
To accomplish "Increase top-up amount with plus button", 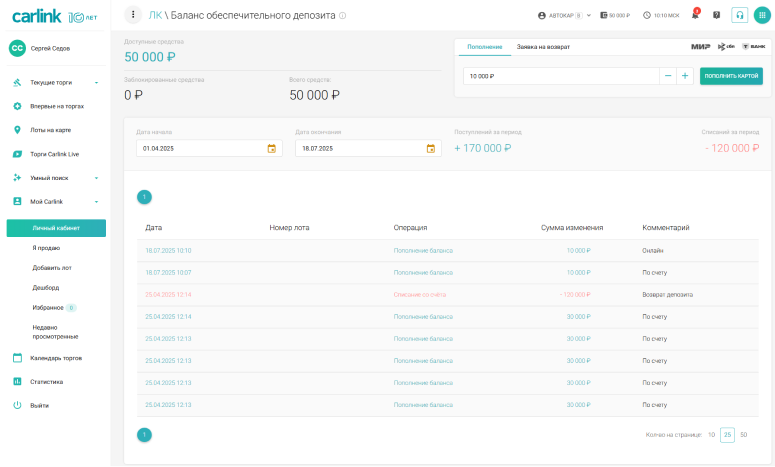I will pos(685,76).
